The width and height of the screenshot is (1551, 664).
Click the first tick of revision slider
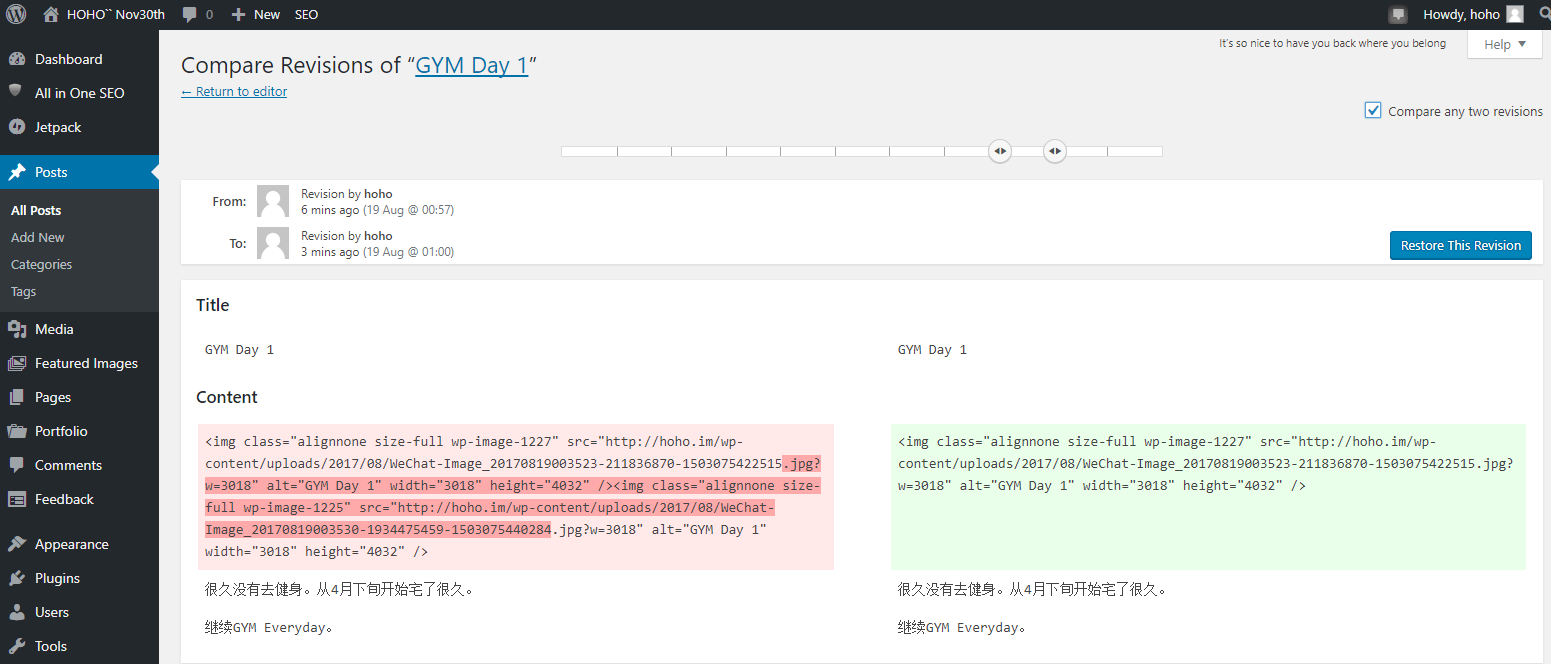[617, 151]
